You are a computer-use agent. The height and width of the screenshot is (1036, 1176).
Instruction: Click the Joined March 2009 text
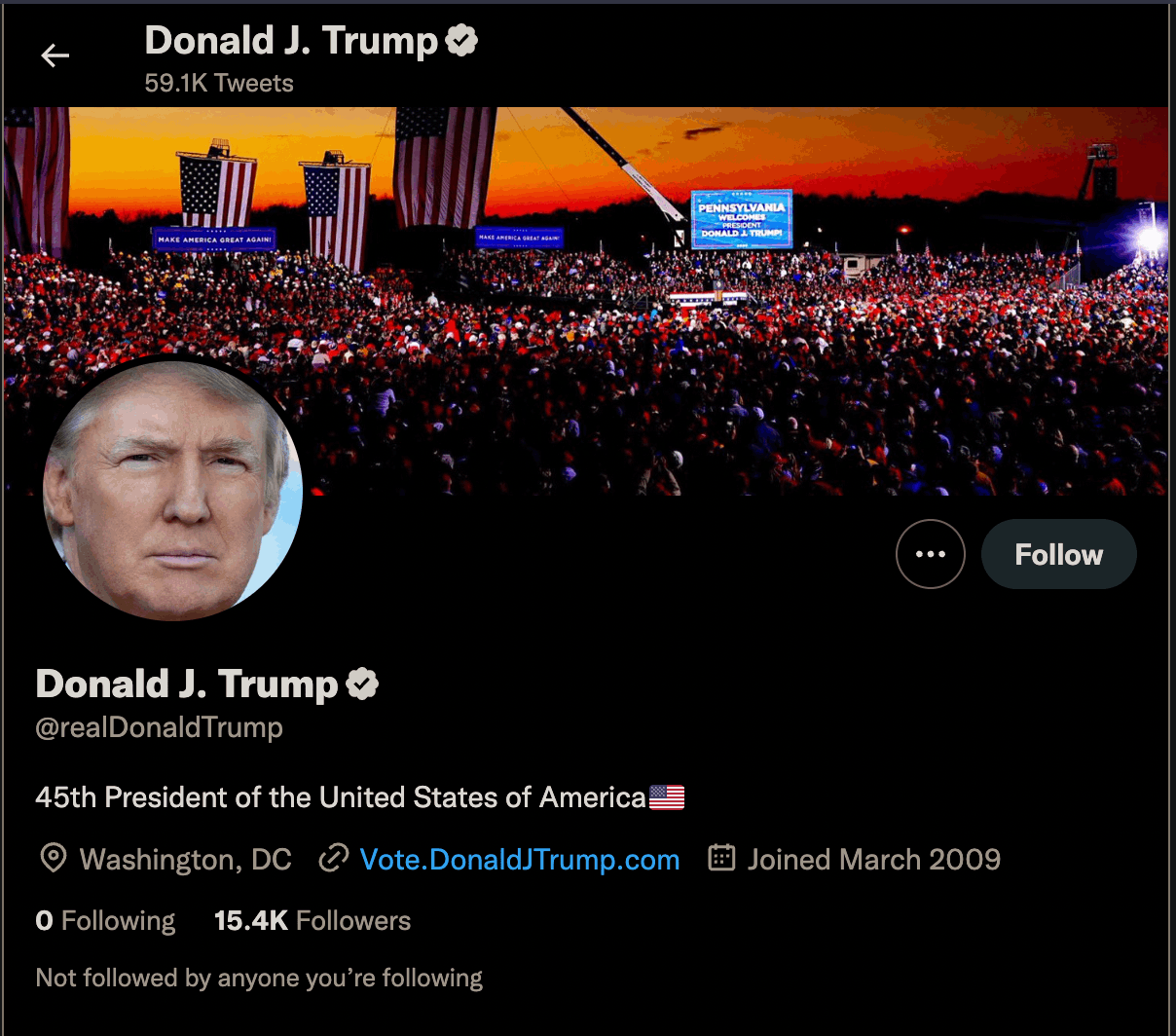point(874,860)
